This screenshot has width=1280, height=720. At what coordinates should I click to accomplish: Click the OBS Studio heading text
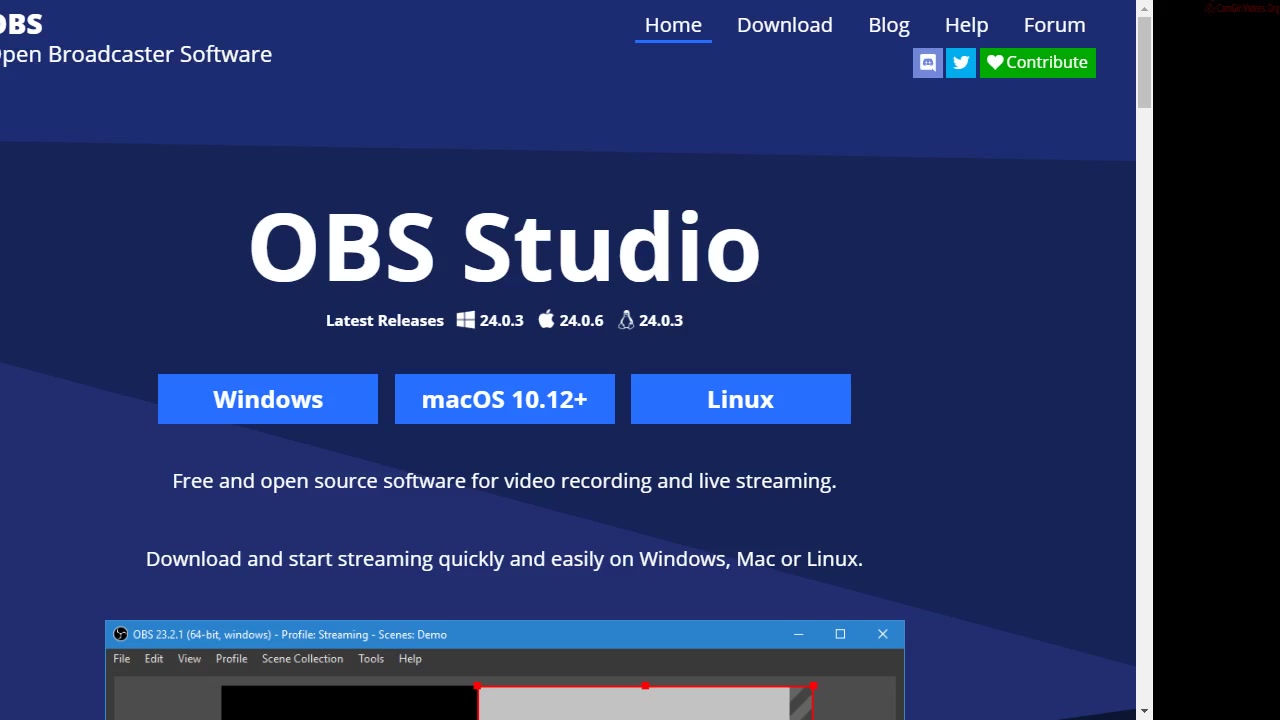(504, 246)
